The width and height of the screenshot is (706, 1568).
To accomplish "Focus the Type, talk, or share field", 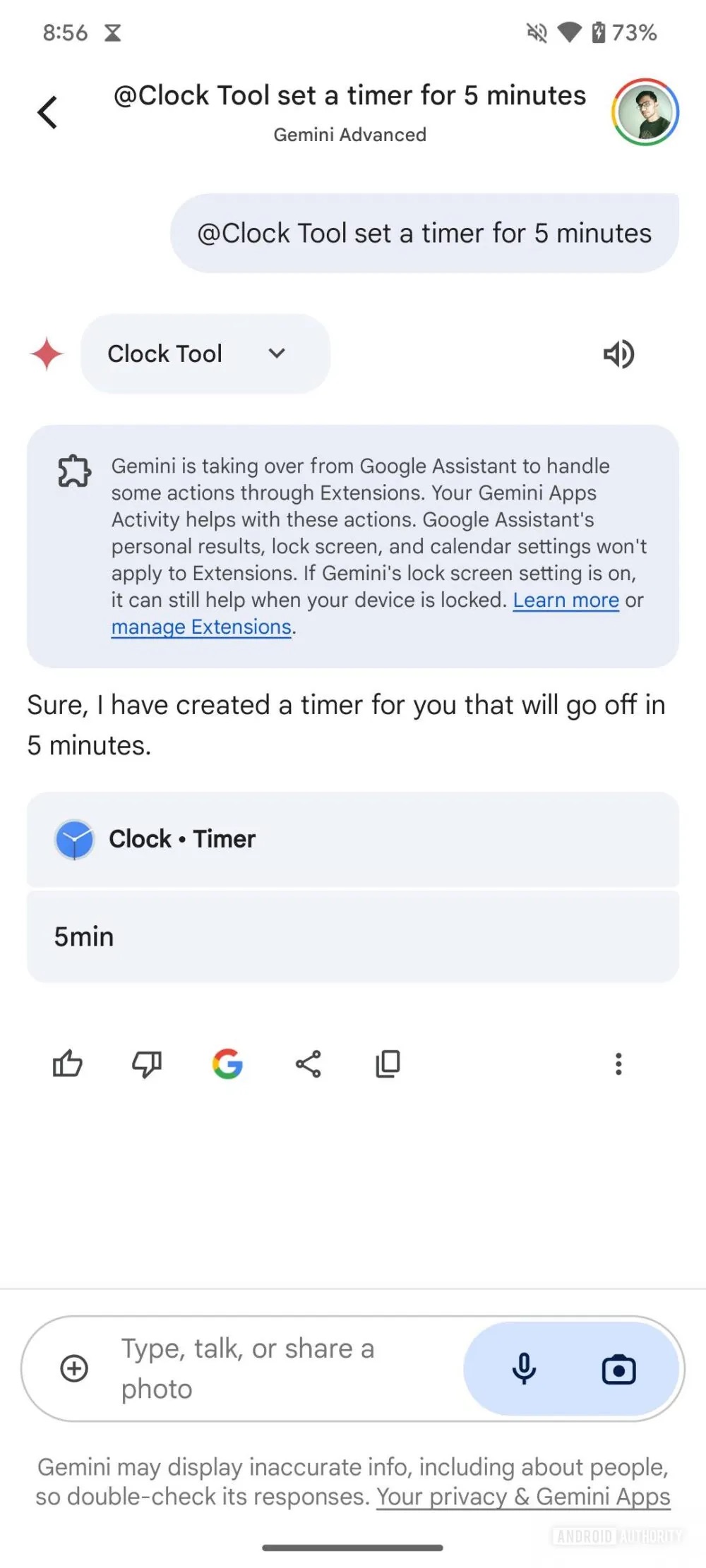I will 282,1368.
